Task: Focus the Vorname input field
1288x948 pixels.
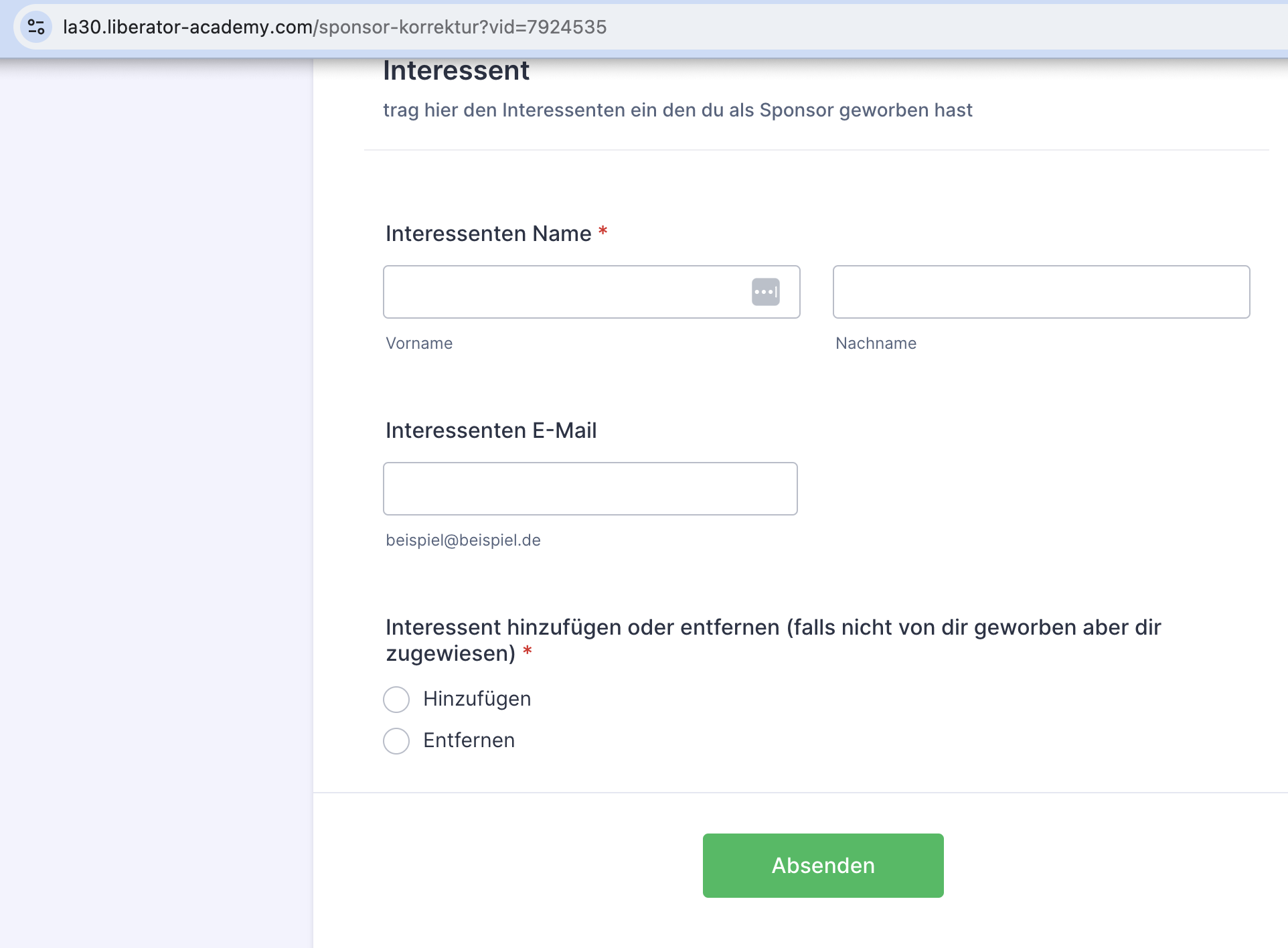Action: (562, 292)
